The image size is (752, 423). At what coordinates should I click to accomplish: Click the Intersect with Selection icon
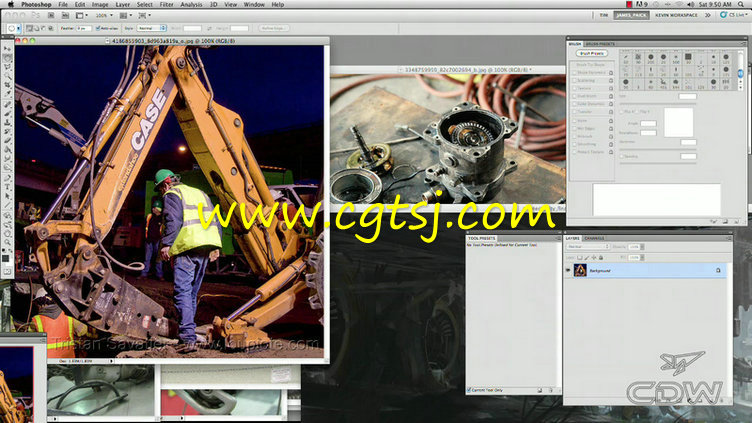[x=51, y=28]
